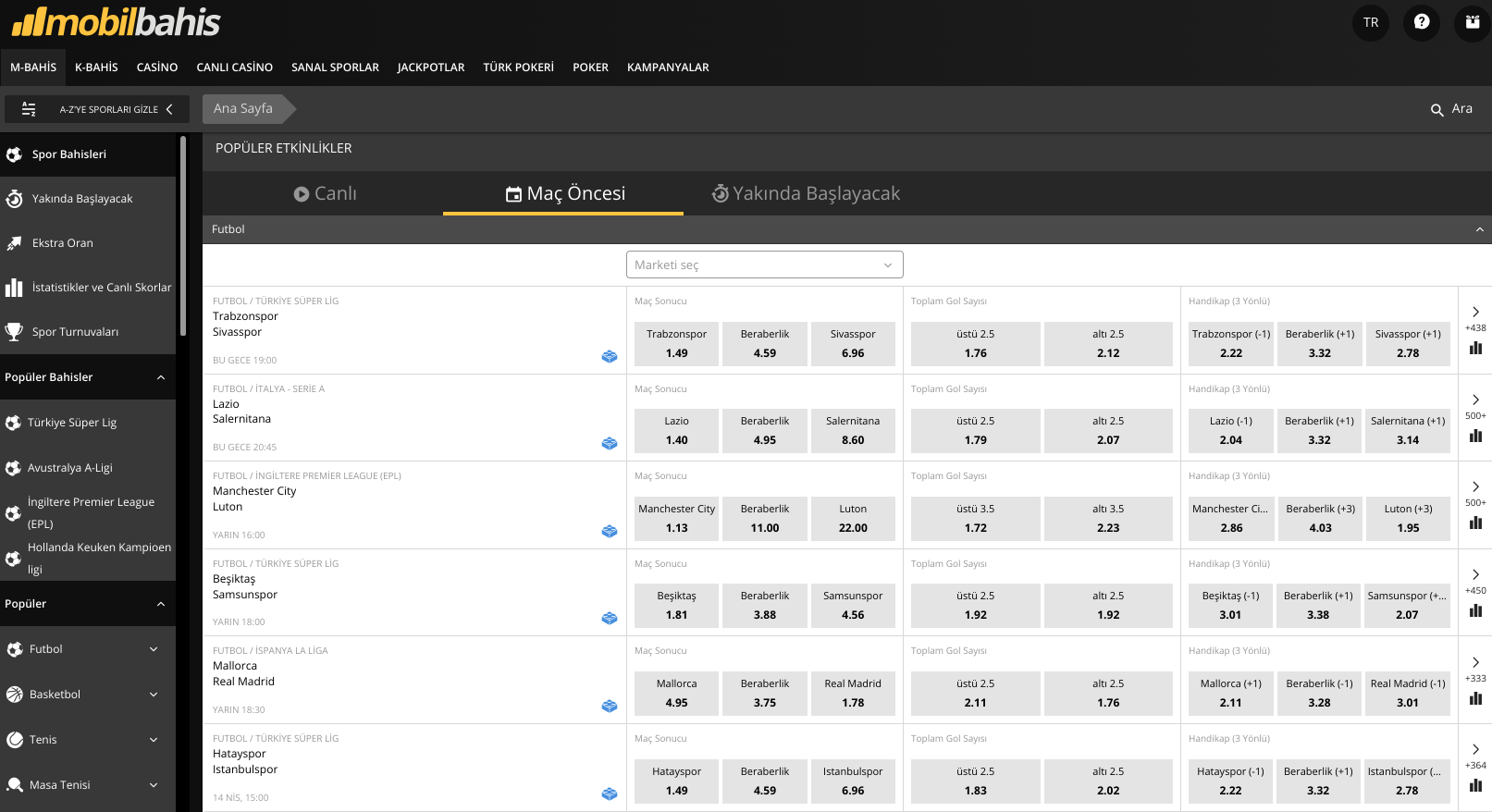Switch to the Canlı tab

click(325, 193)
